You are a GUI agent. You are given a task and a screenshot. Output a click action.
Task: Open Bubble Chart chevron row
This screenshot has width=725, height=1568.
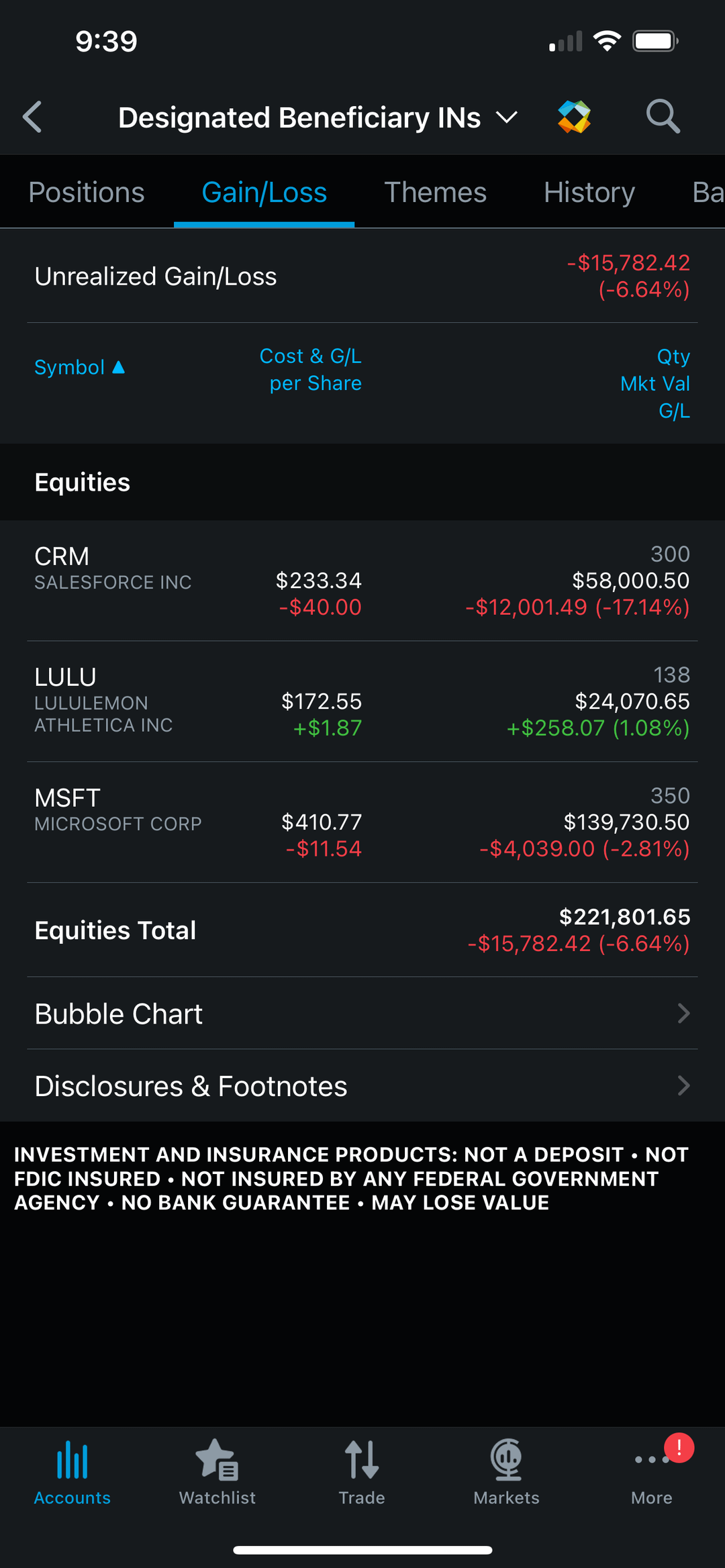[362, 1014]
